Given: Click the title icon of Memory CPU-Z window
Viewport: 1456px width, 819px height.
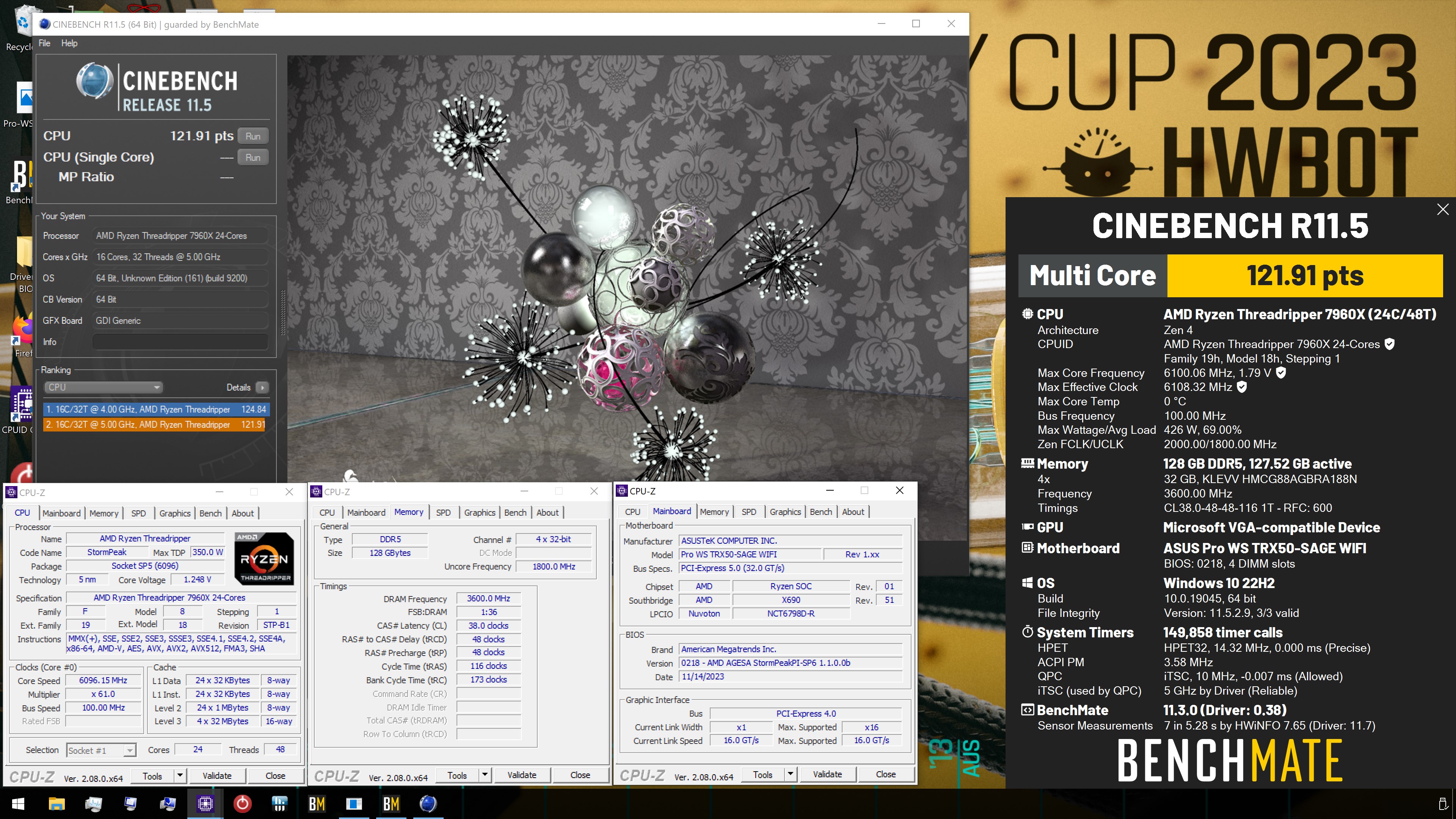Looking at the screenshot, I should point(317,491).
